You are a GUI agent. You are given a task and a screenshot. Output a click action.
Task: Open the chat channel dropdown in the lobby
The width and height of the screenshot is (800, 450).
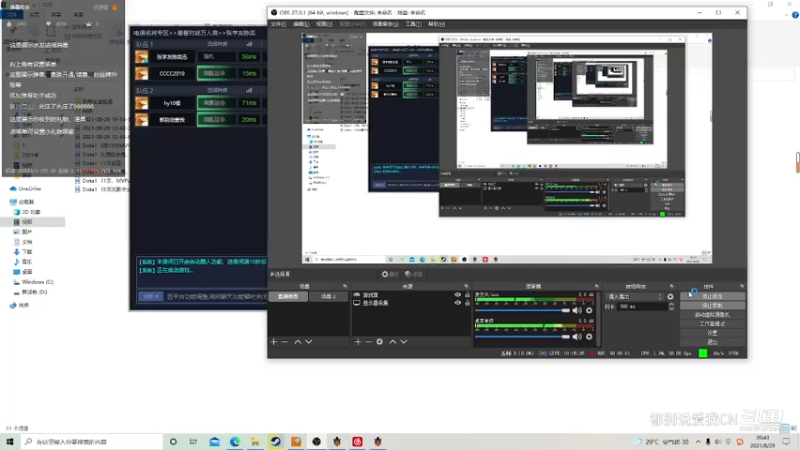click(150, 296)
